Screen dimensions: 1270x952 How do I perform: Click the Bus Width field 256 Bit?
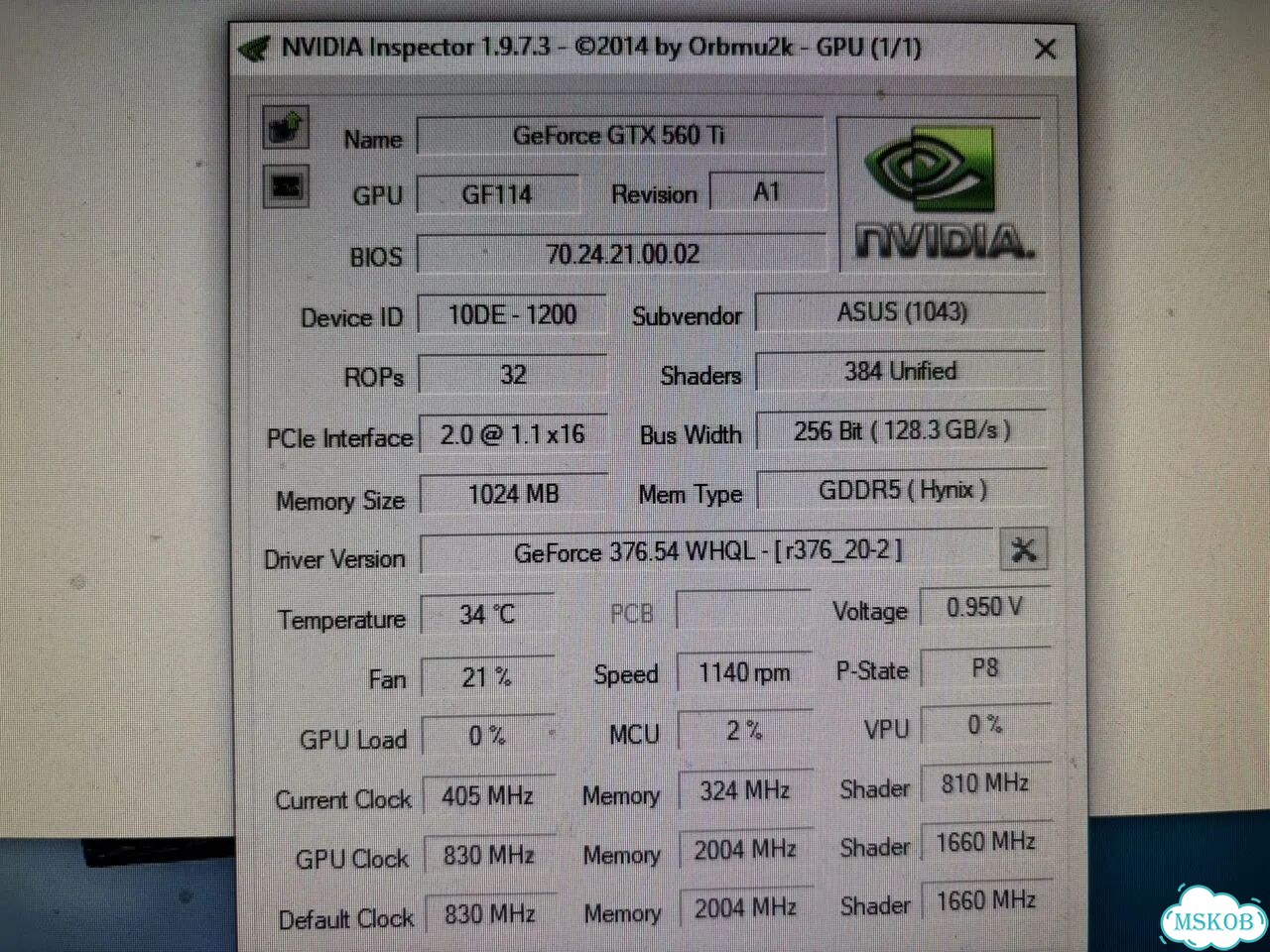[902, 430]
